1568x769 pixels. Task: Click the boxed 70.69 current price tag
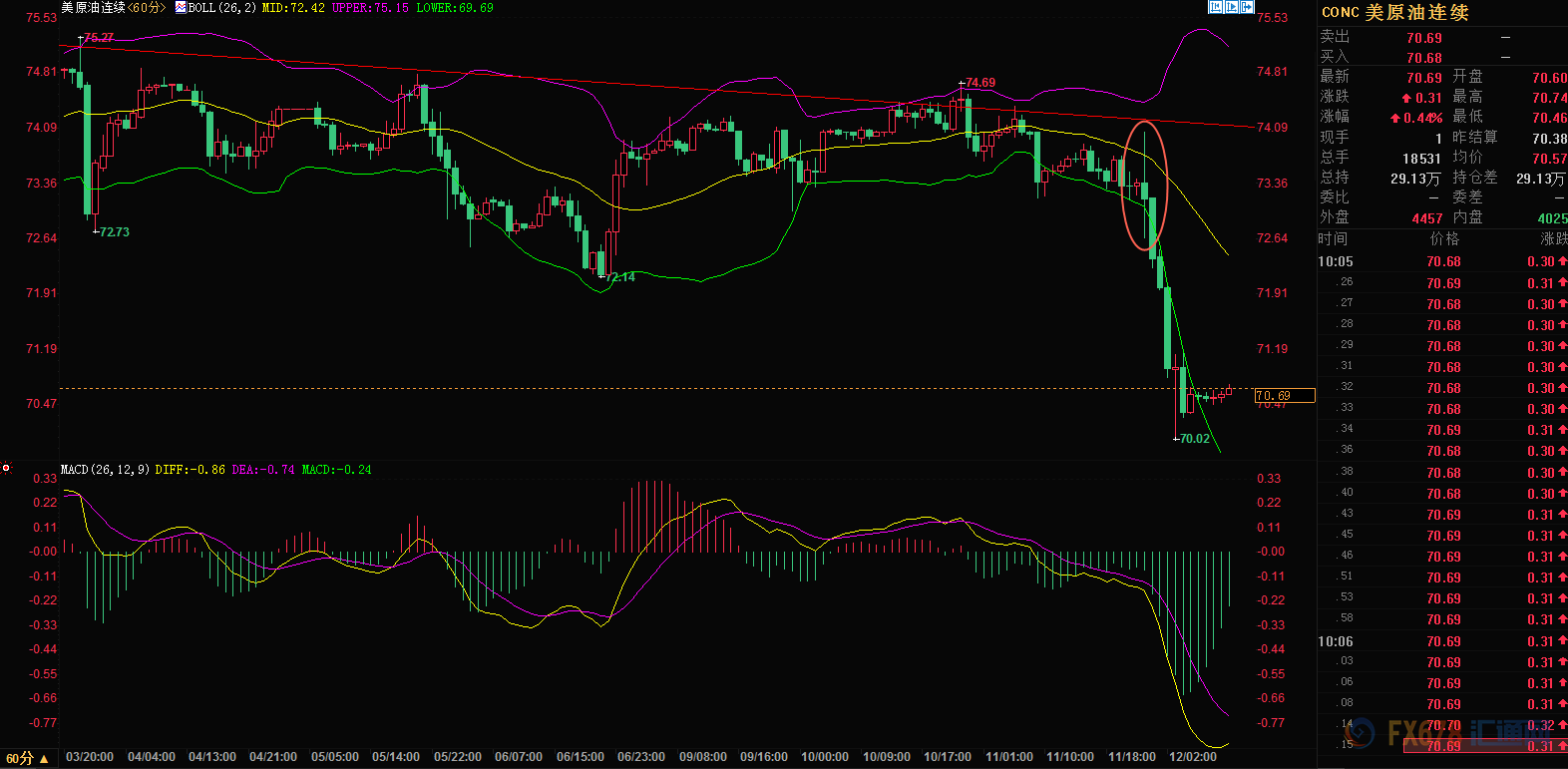click(x=1285, y=396)
